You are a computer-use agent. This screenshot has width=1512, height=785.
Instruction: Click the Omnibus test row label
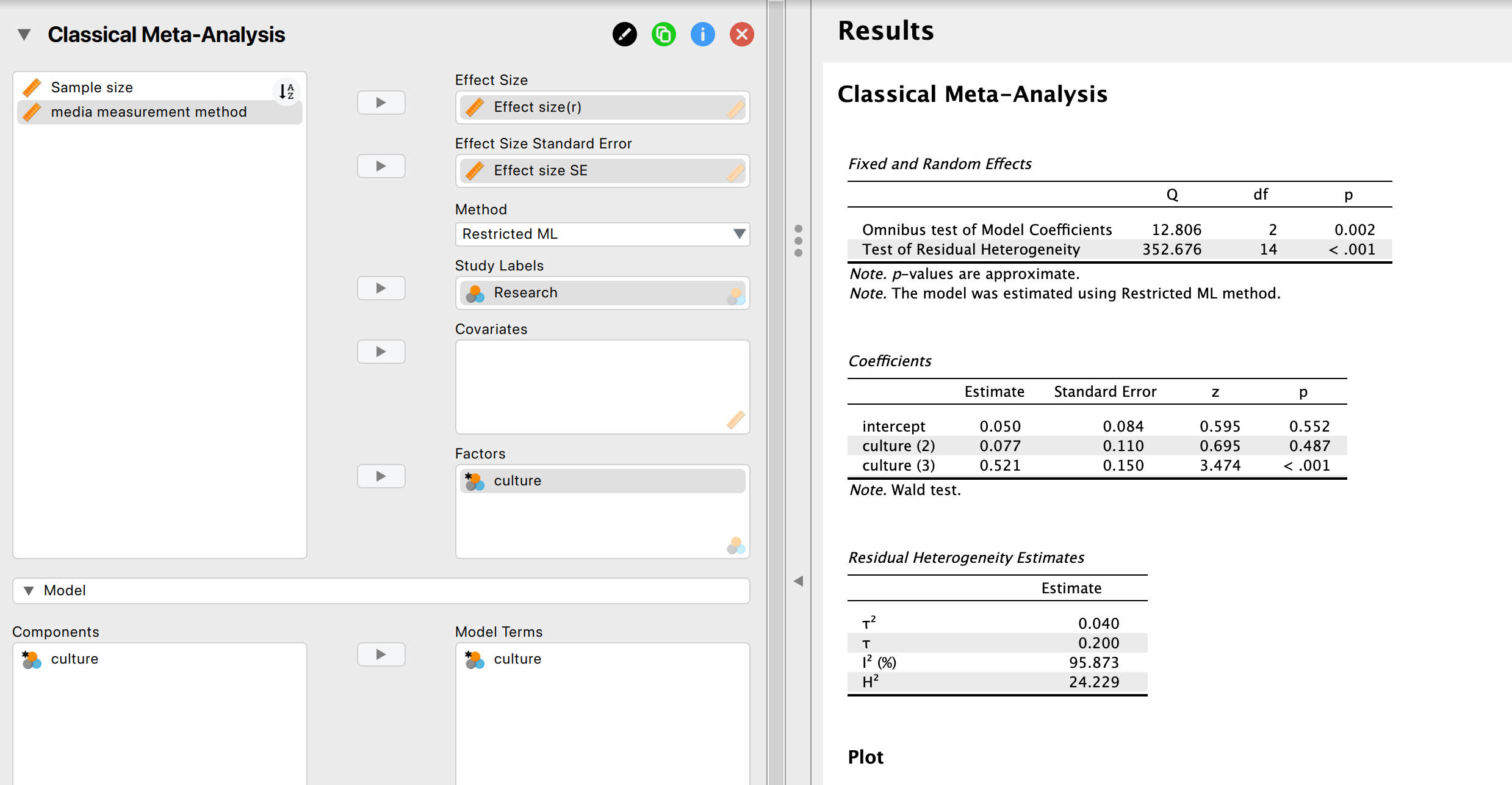click(x=987, y=230)
